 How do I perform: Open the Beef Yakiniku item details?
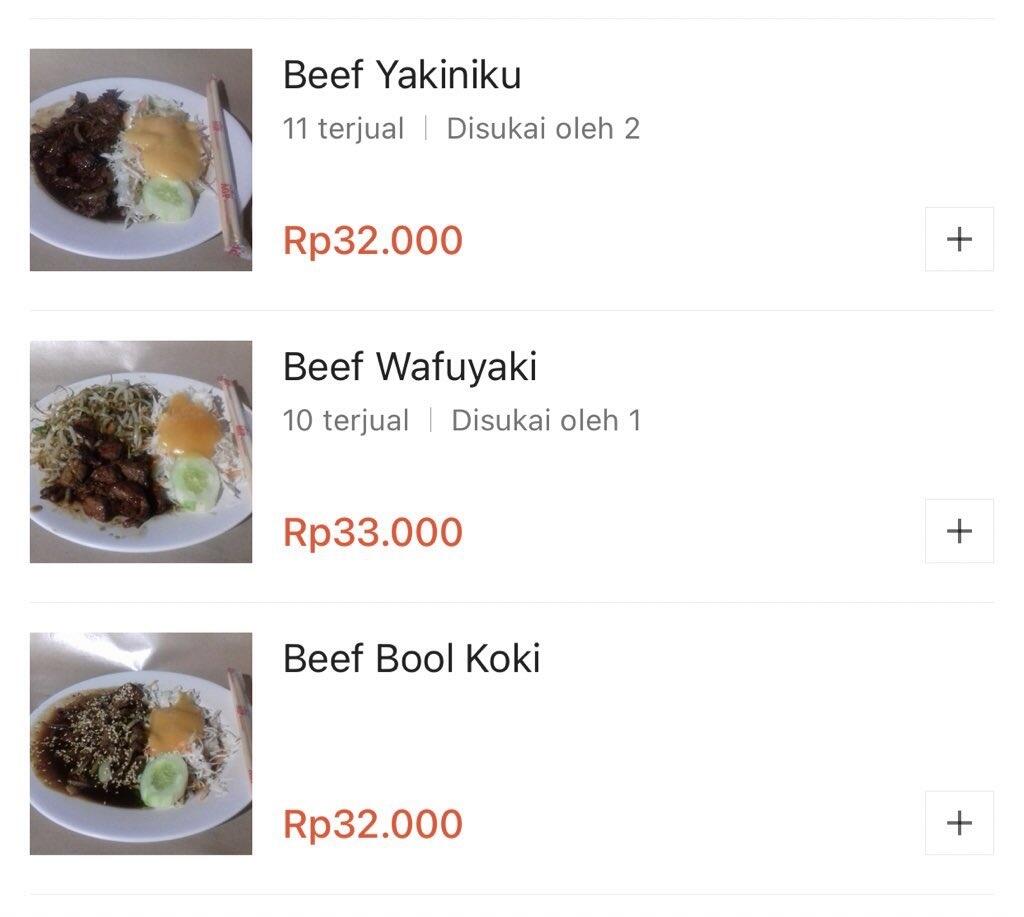point(403,74)
